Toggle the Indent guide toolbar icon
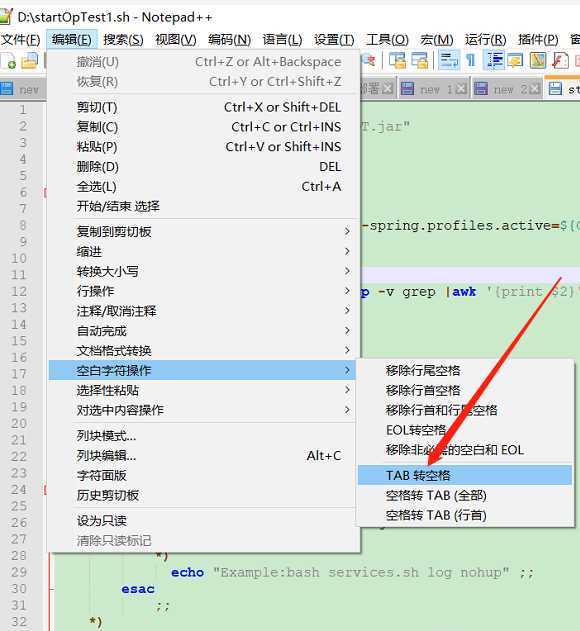580x631 pixels. (494, 61)
